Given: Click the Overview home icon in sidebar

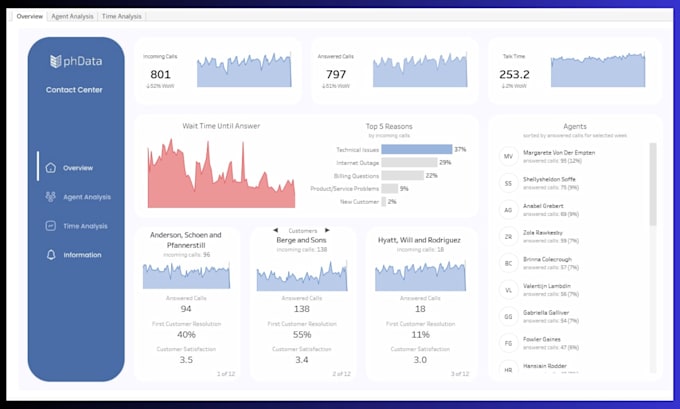Looking at the screenshot, I should [x=51, y=167].
